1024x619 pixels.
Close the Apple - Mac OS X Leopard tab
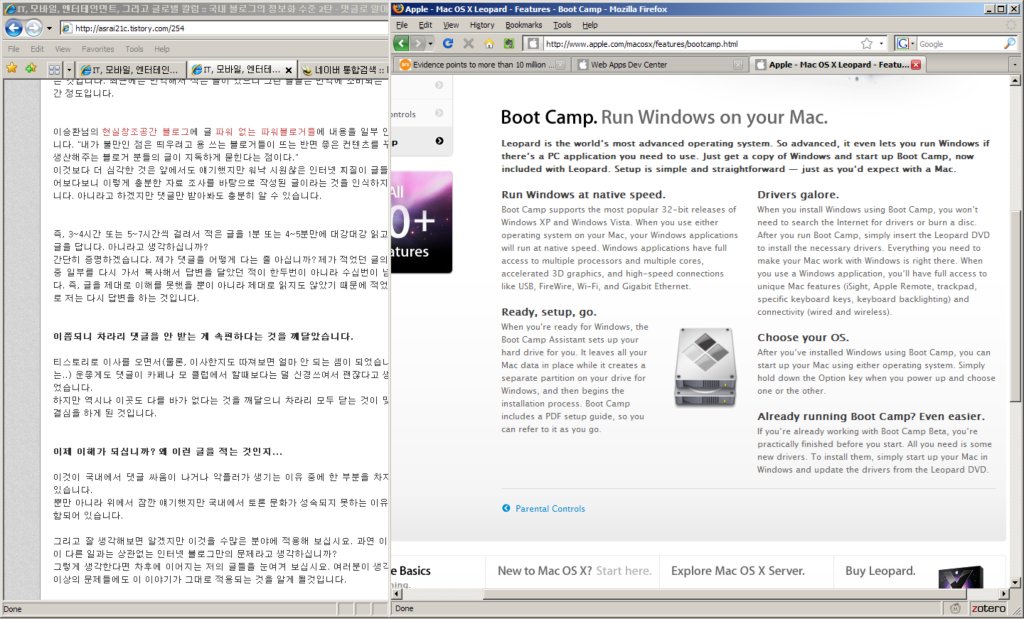(x=916, y=65)
